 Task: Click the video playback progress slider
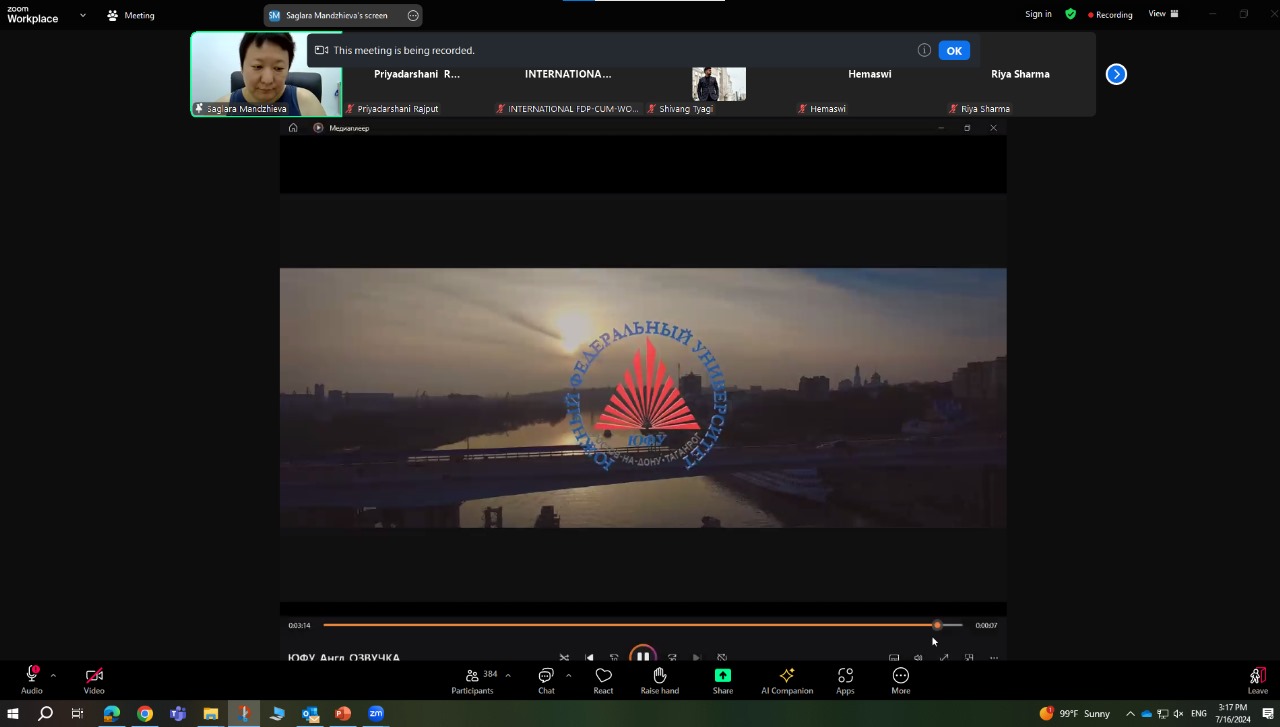pos(640,625)
